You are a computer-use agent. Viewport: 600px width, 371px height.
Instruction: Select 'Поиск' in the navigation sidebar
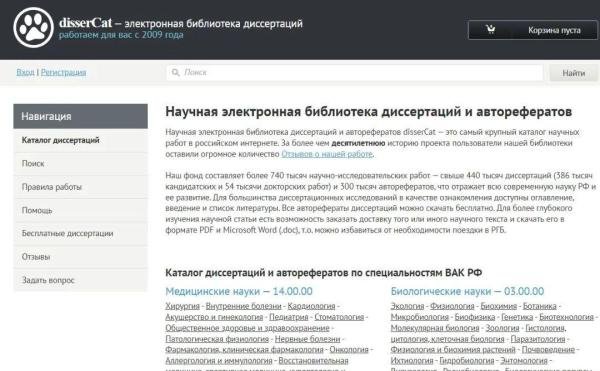(80, 164)
